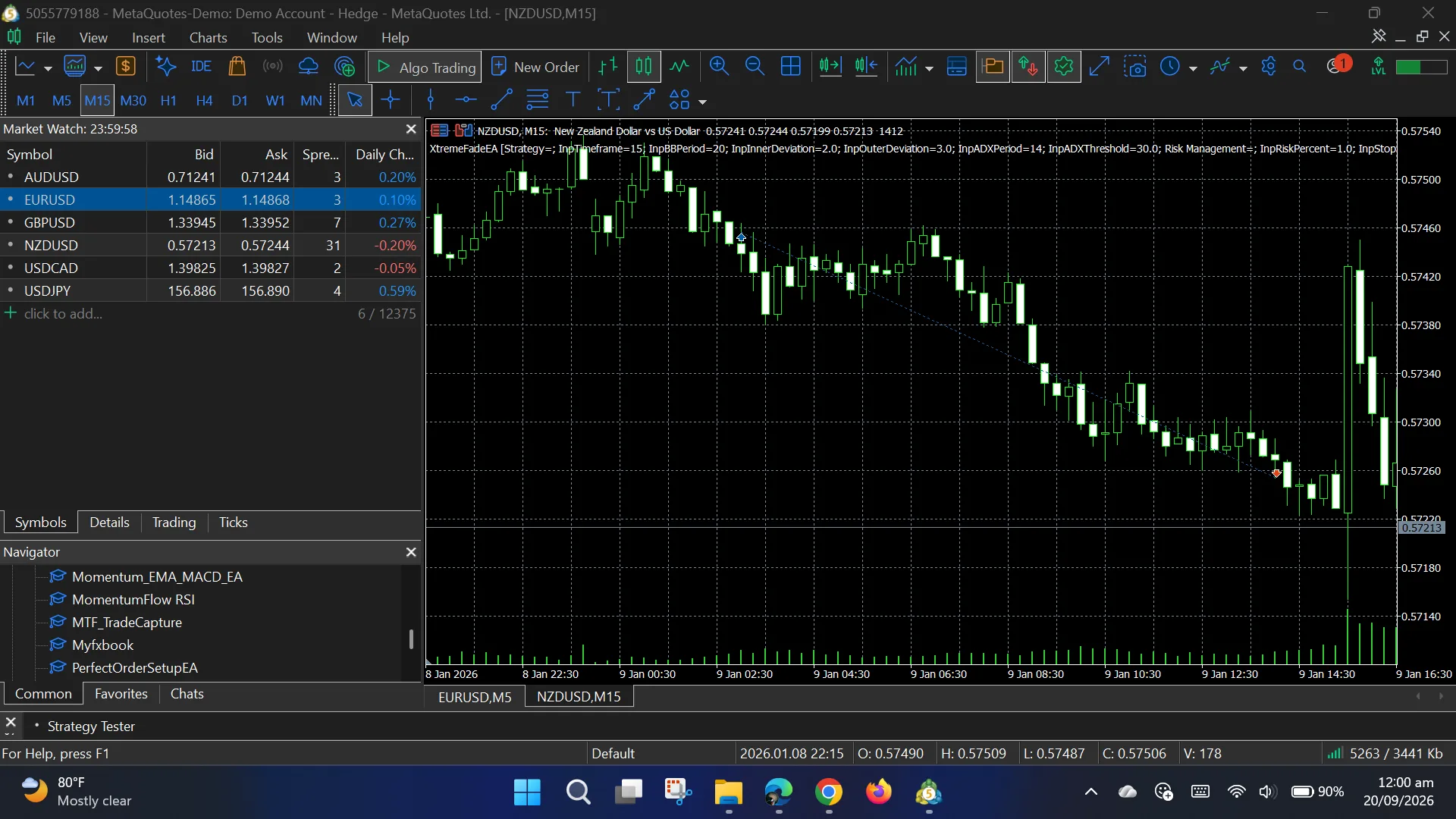Click the New Order button

pyautogui.click(x=535, y=67)
